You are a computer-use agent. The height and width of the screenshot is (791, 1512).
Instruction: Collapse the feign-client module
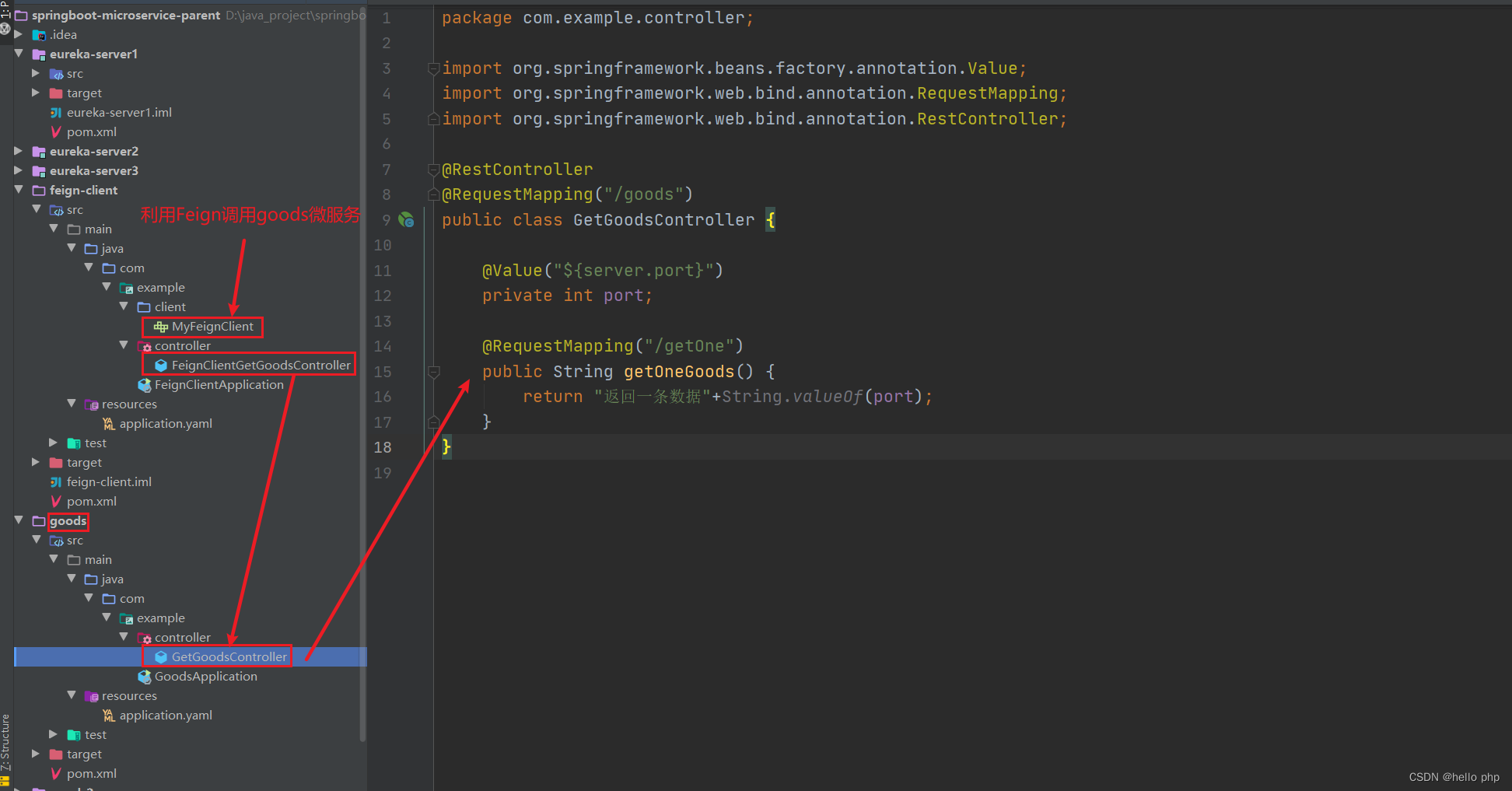(x=19, y=190)
